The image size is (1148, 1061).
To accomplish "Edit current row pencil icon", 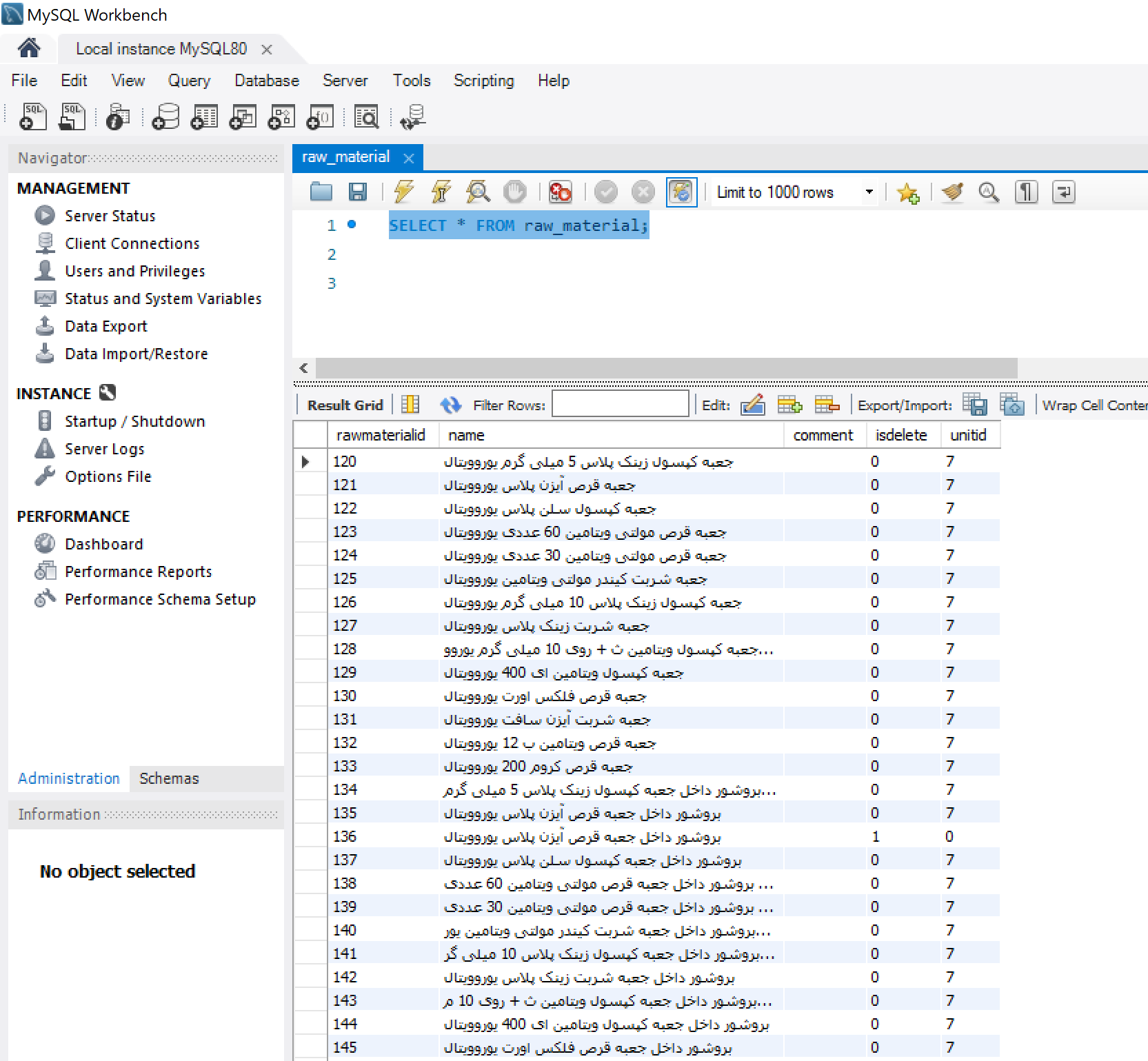I will pyautogui.click(x=753, y=405).
